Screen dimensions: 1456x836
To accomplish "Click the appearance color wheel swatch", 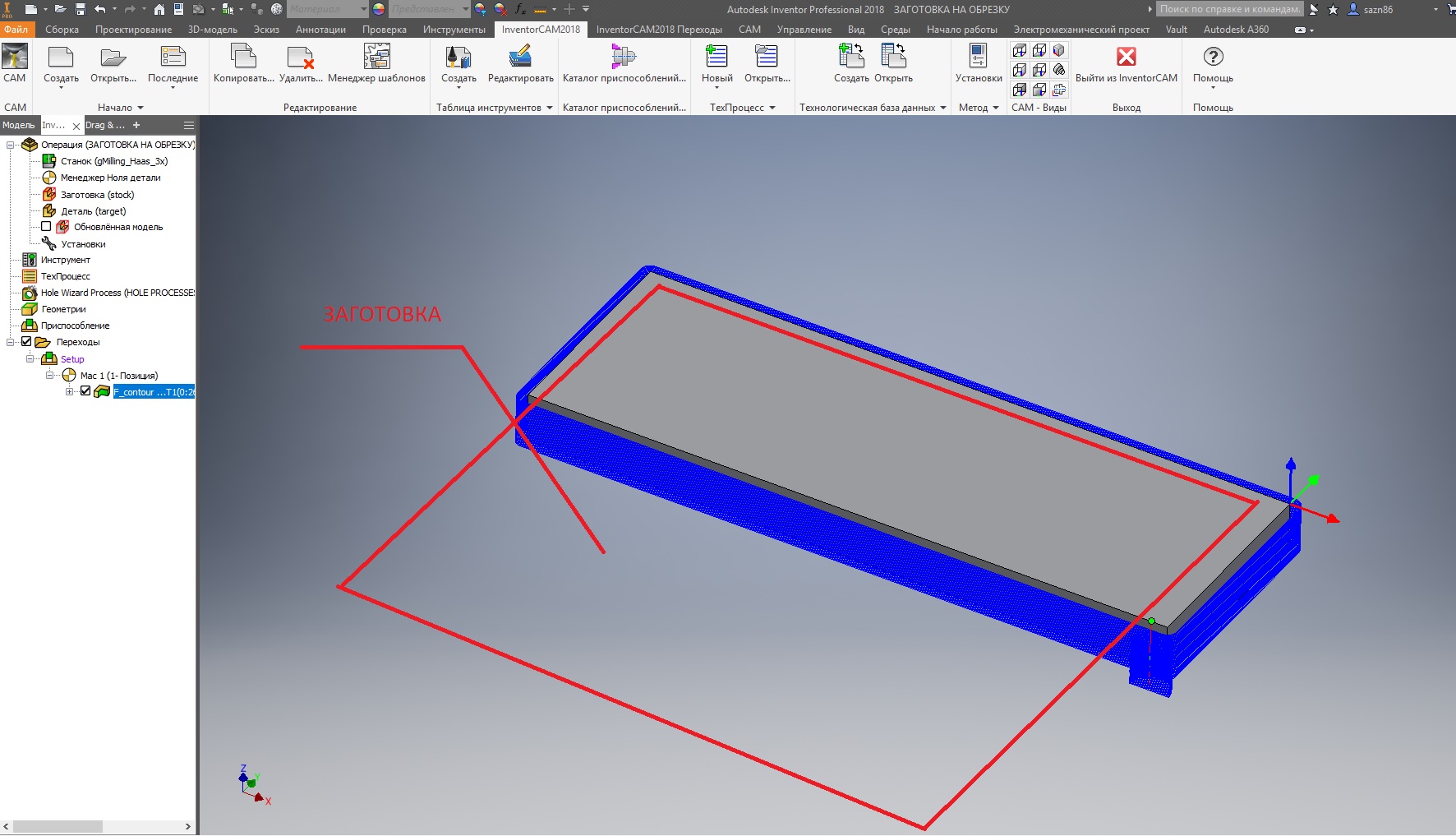I will (x=379, y=9).
